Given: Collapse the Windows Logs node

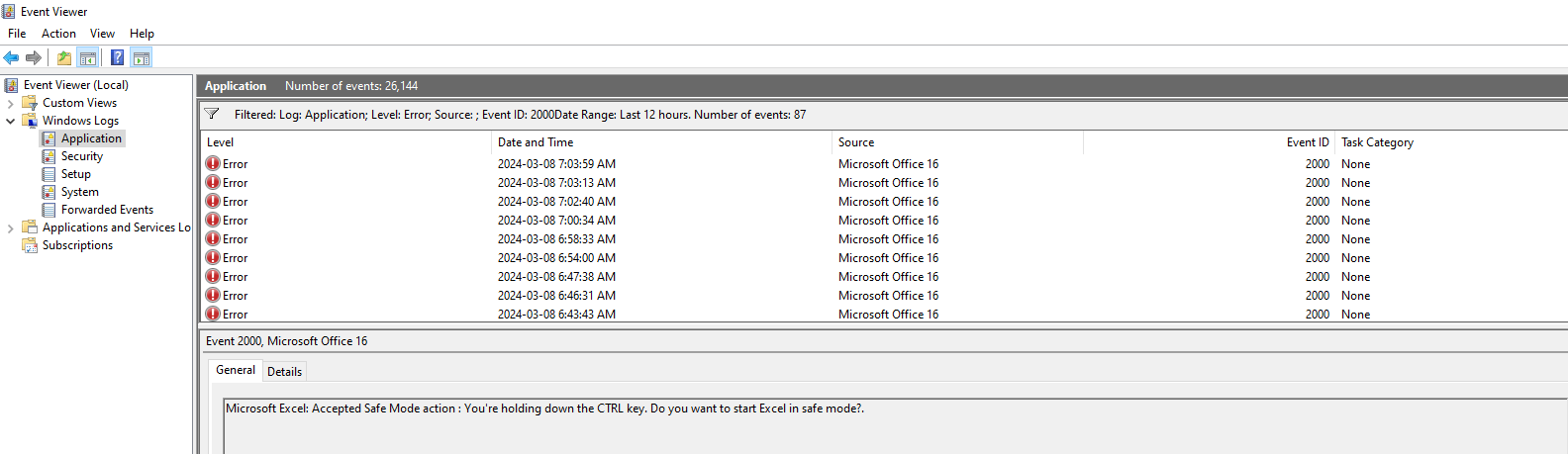Looking at the screenshot, I should 11,121.
